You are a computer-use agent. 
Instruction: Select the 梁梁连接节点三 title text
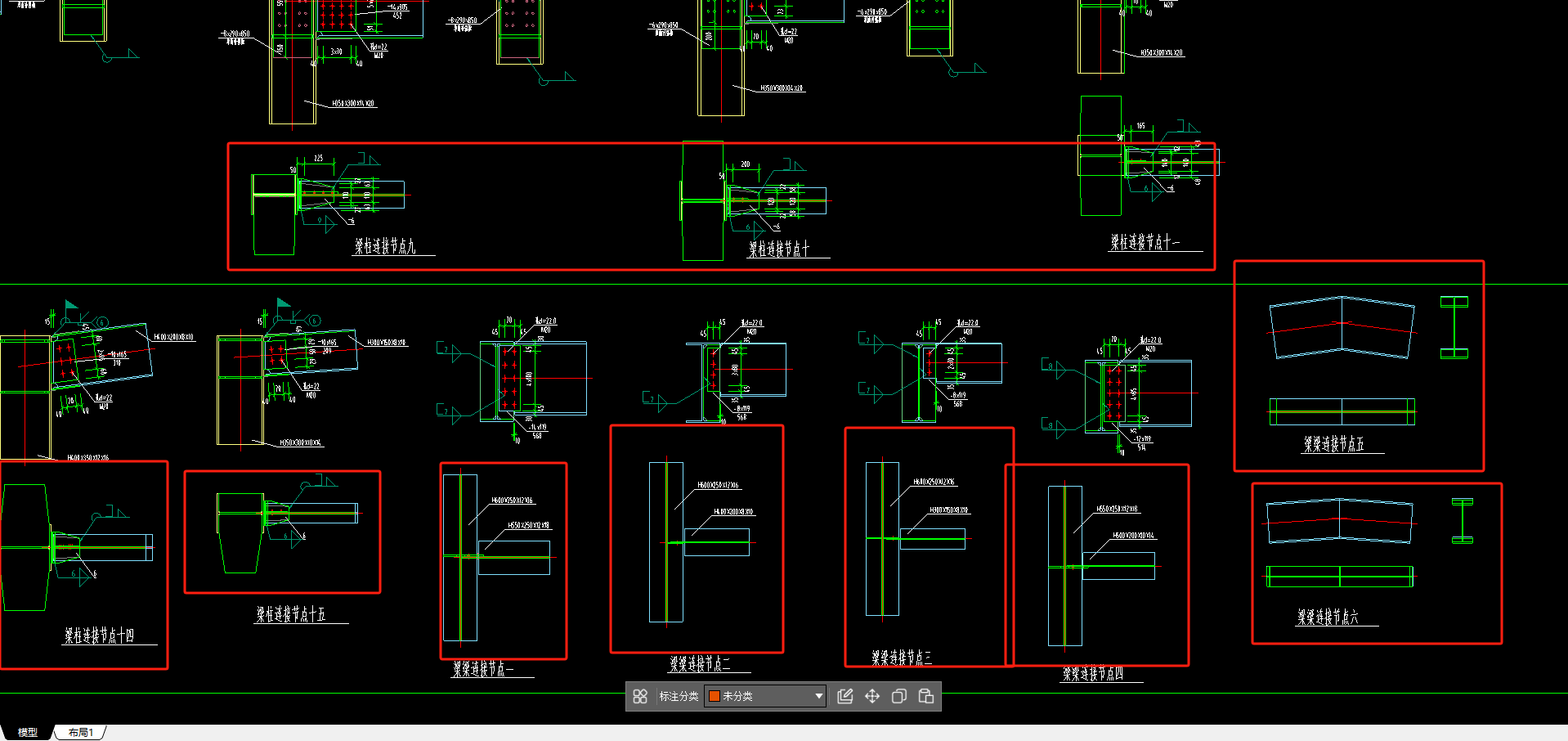click(902, 658)
